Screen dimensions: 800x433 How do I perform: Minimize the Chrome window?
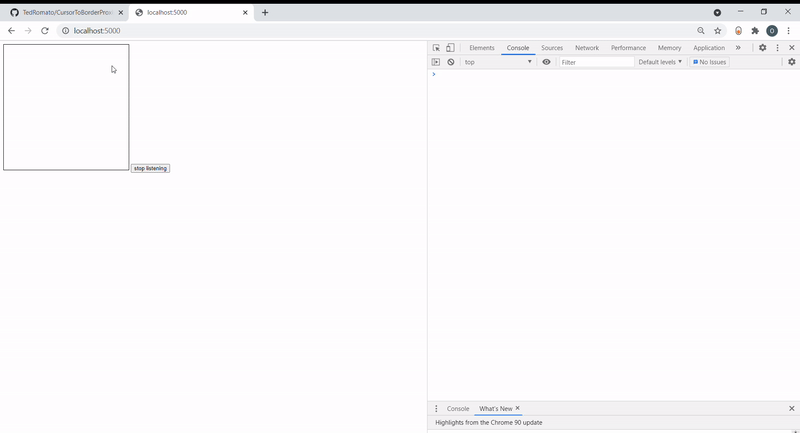tap(740, 12)
